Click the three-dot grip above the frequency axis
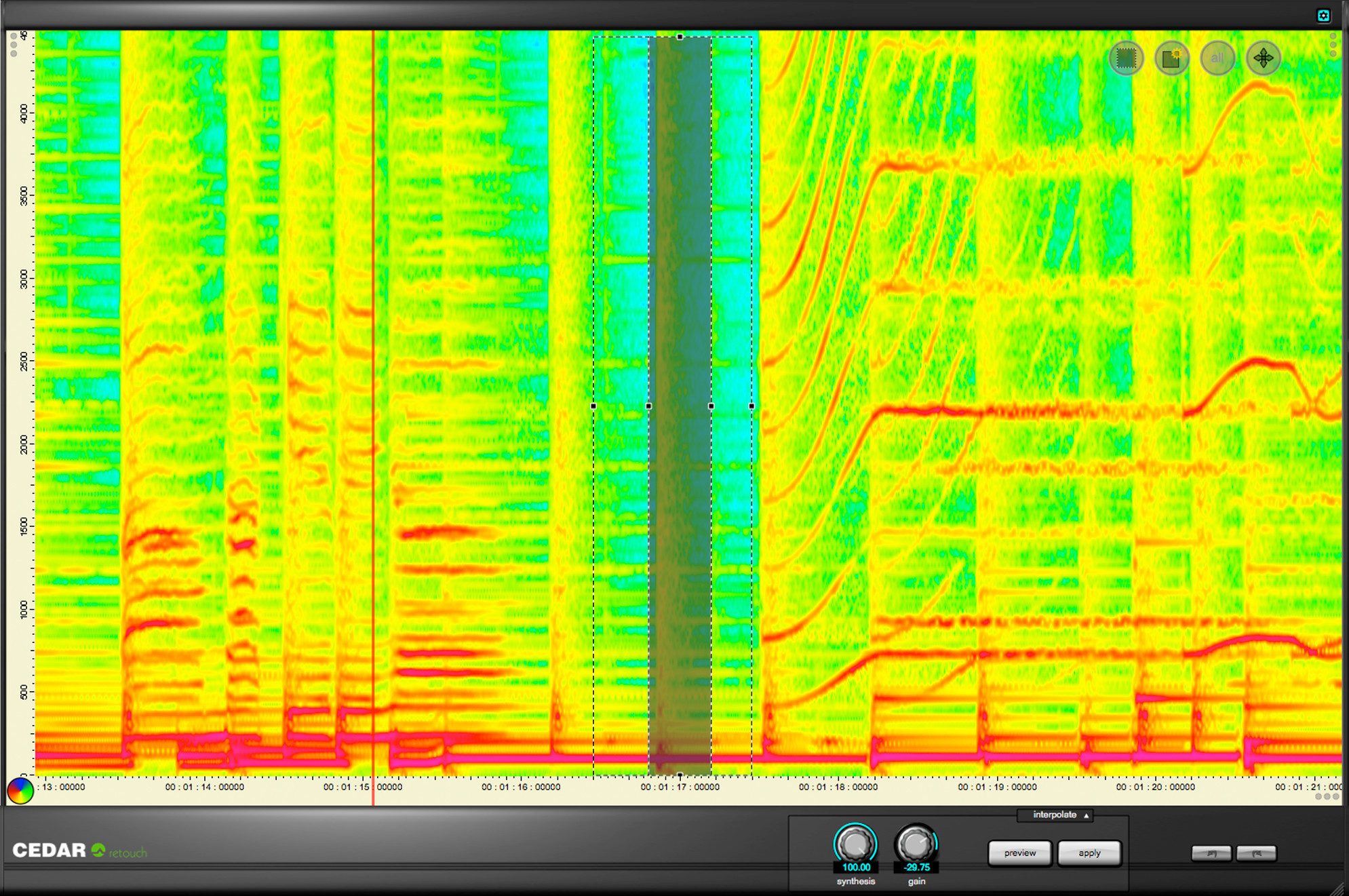The image size is (1349, 896). pyautogui.click(x=13, y=46)
